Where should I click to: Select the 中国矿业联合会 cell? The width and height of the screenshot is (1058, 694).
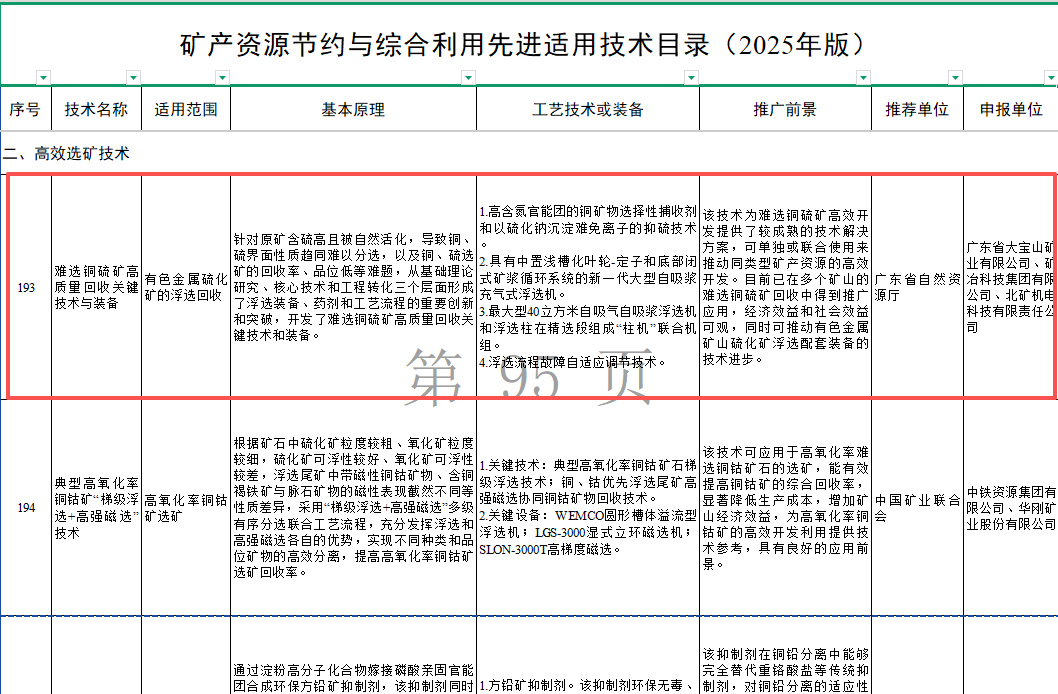[917, 507]
